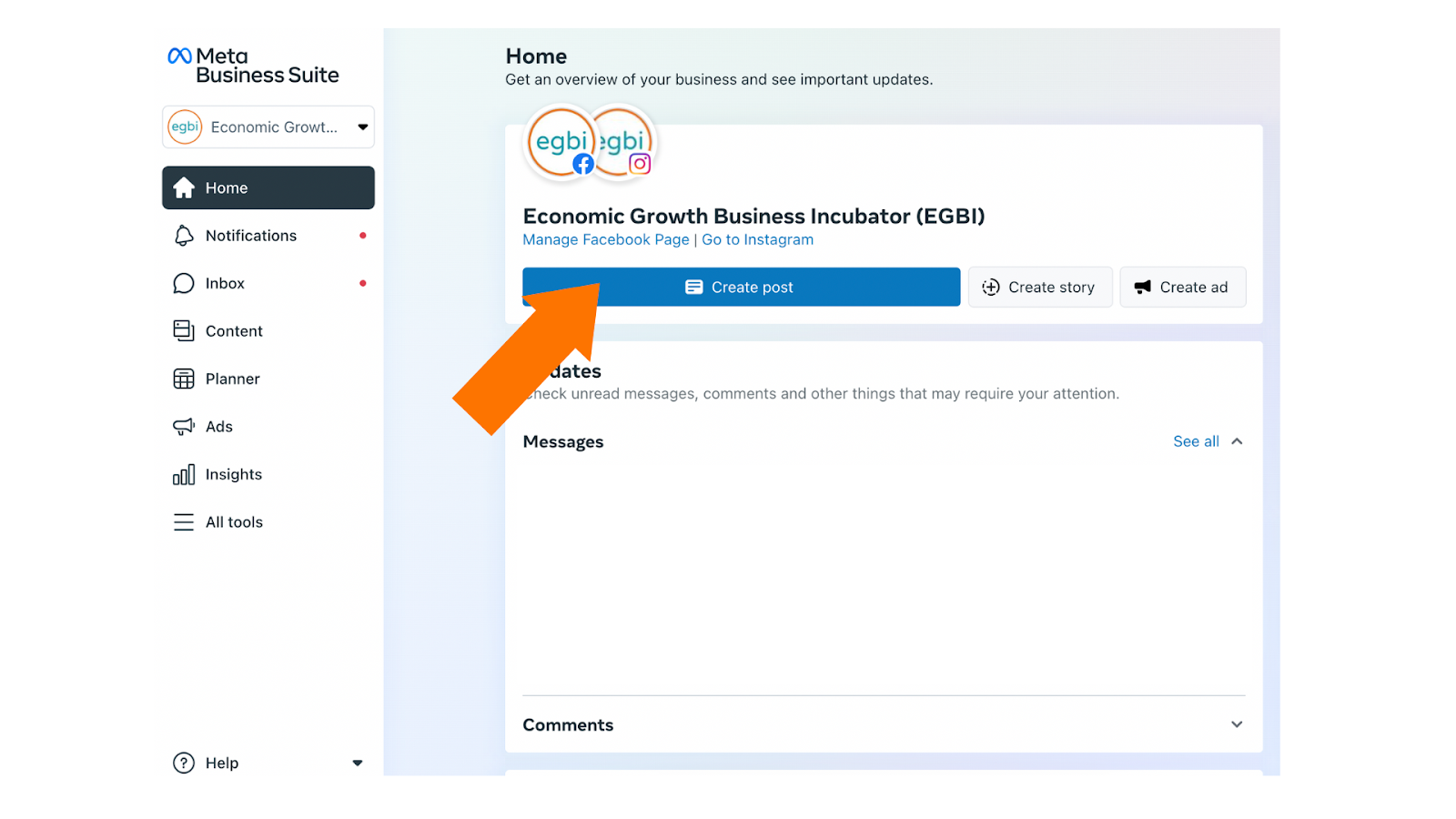This screenshot has height=819, width=1456.
Task: Click the Meta logo icon
Action: pos(179,56)
